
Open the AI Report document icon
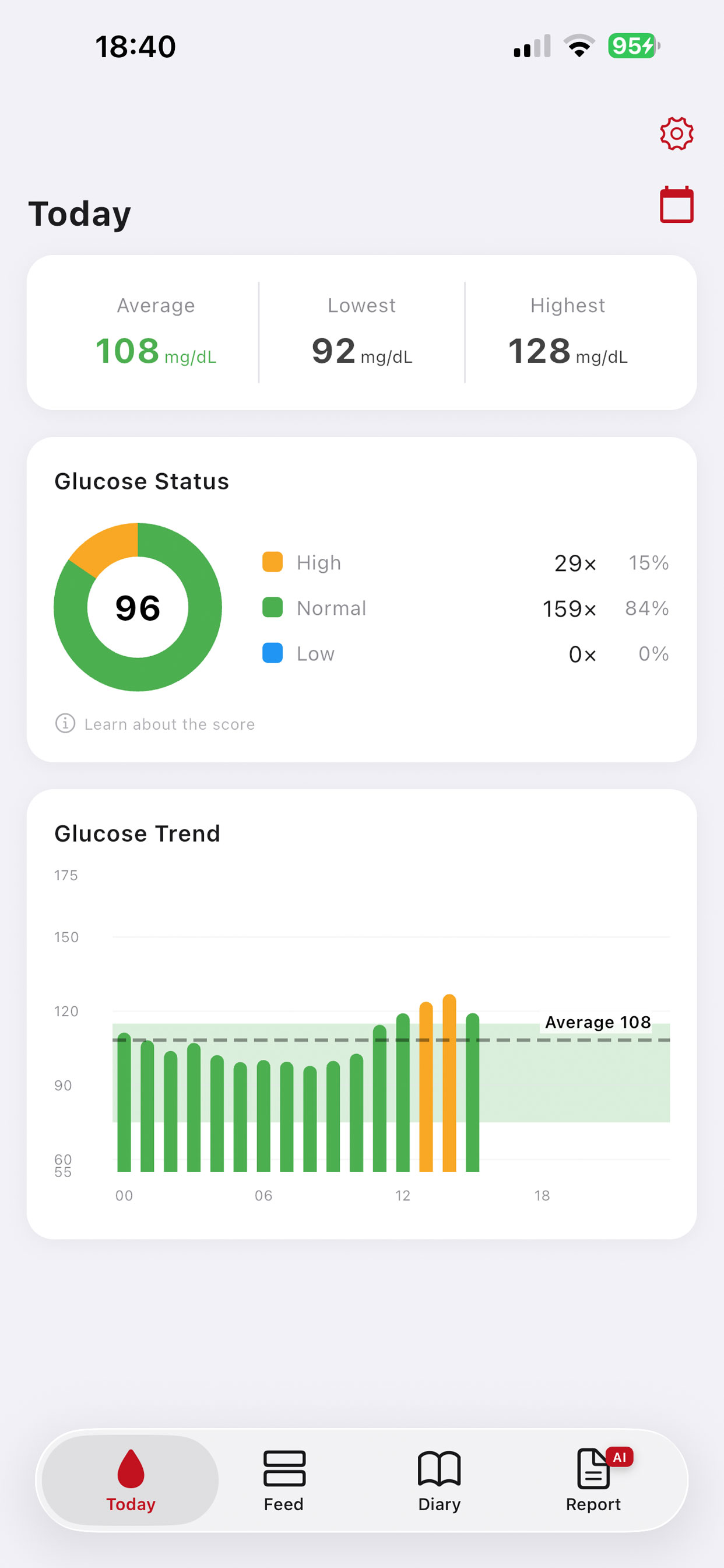click(593, 1468)
